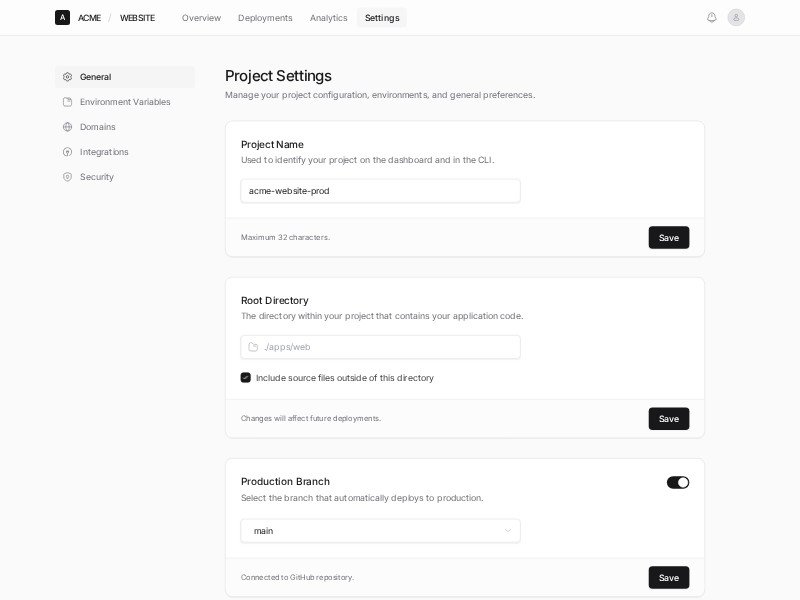Click the WEBSITE project breadcrumb
800x600 pixels.
coord(137,18)
